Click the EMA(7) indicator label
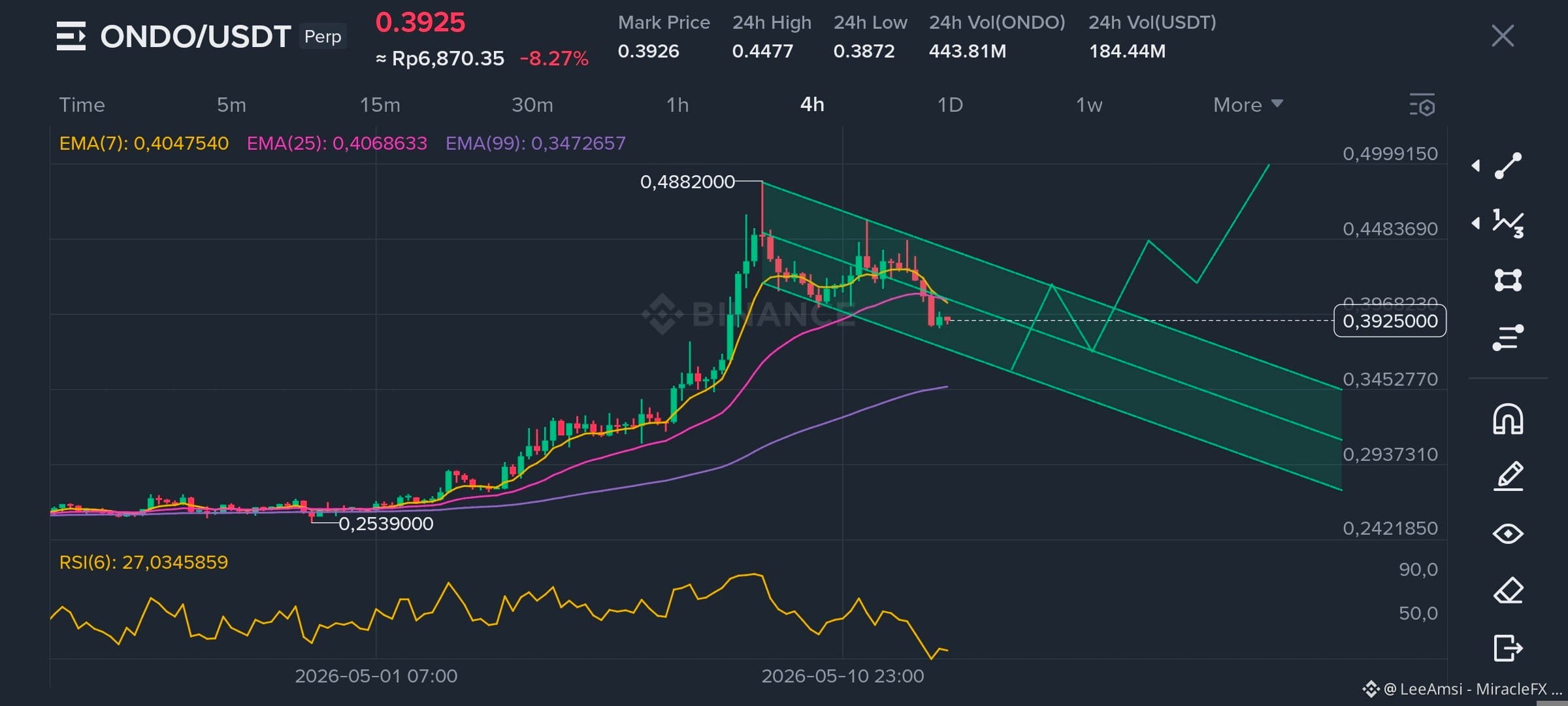 [144, 143]
